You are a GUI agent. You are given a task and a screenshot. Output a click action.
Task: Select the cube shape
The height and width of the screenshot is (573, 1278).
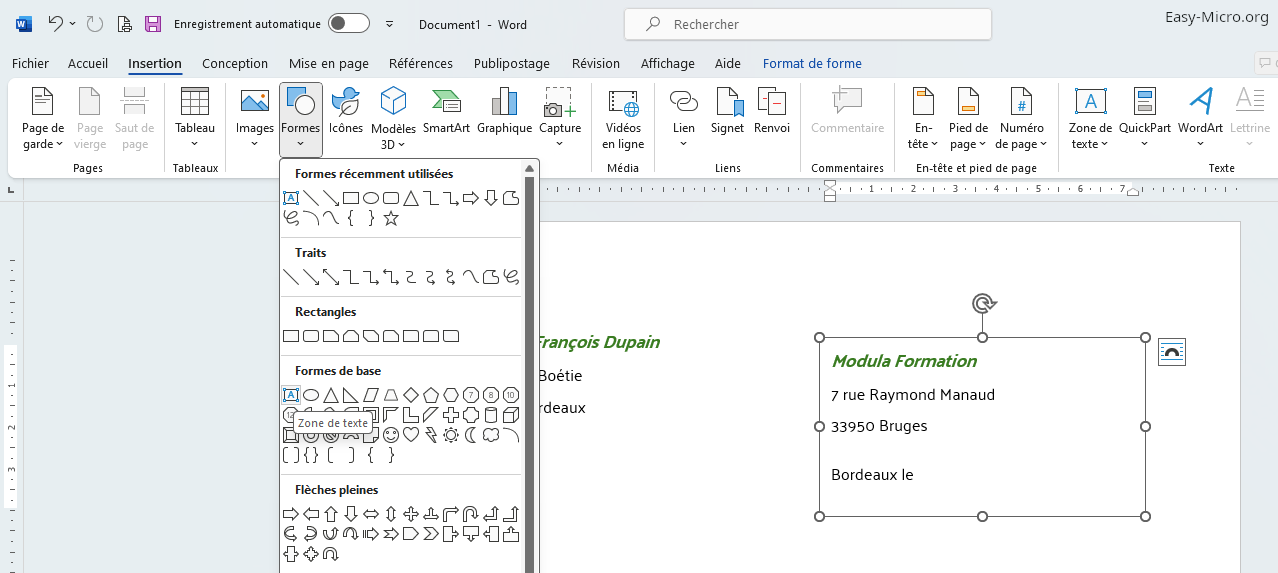point(511,415)
